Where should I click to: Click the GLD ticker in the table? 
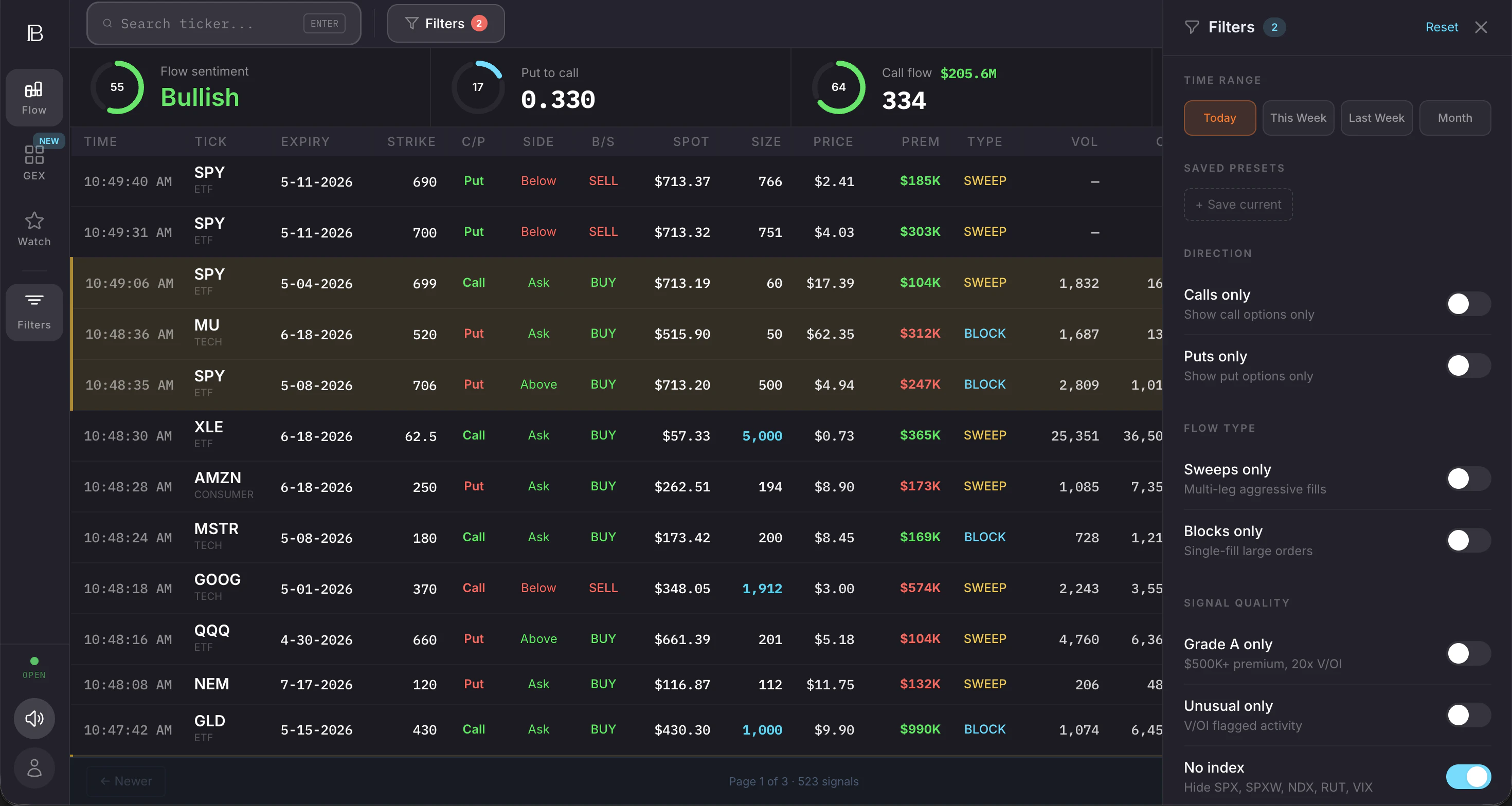pos(209,720)
